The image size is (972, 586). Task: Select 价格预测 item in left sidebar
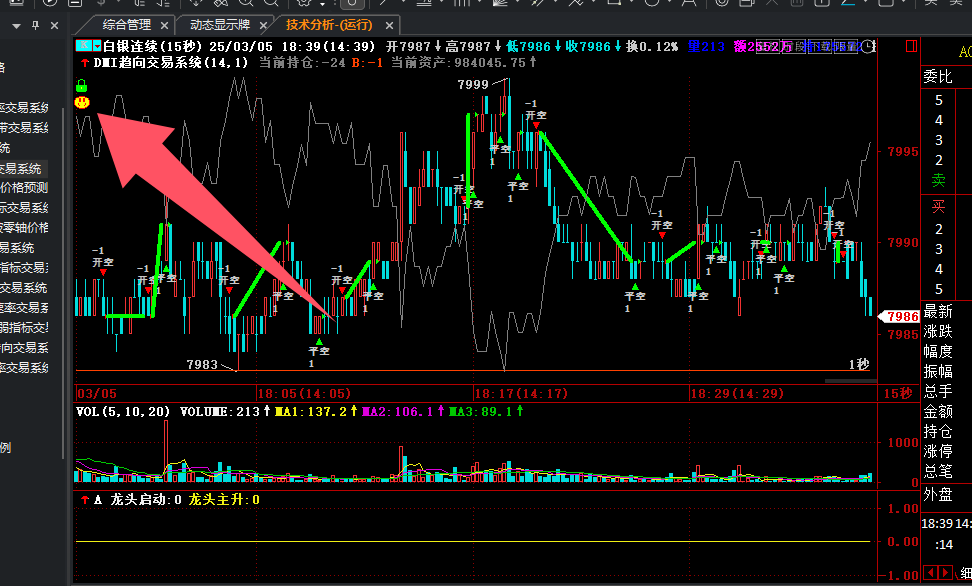24,187
